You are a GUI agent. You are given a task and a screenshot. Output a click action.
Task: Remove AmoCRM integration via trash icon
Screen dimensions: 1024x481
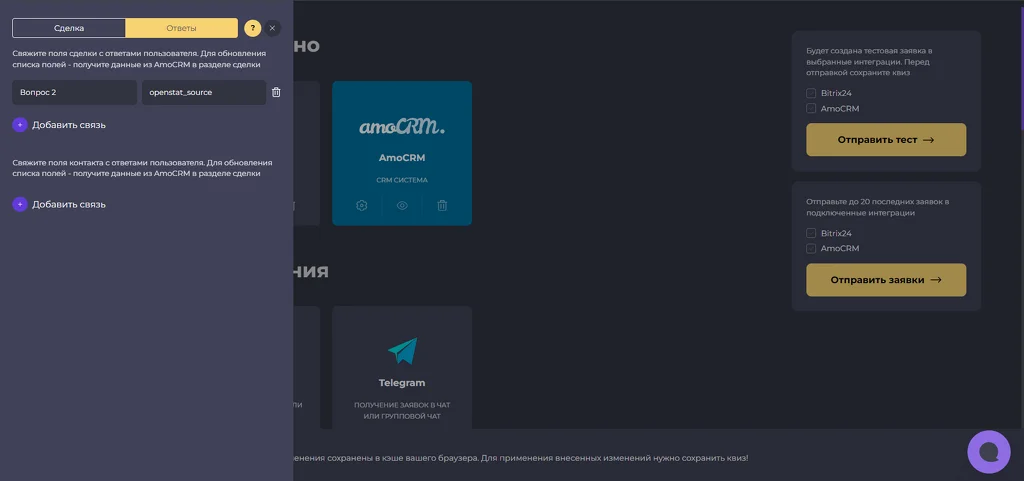point(442,206)
